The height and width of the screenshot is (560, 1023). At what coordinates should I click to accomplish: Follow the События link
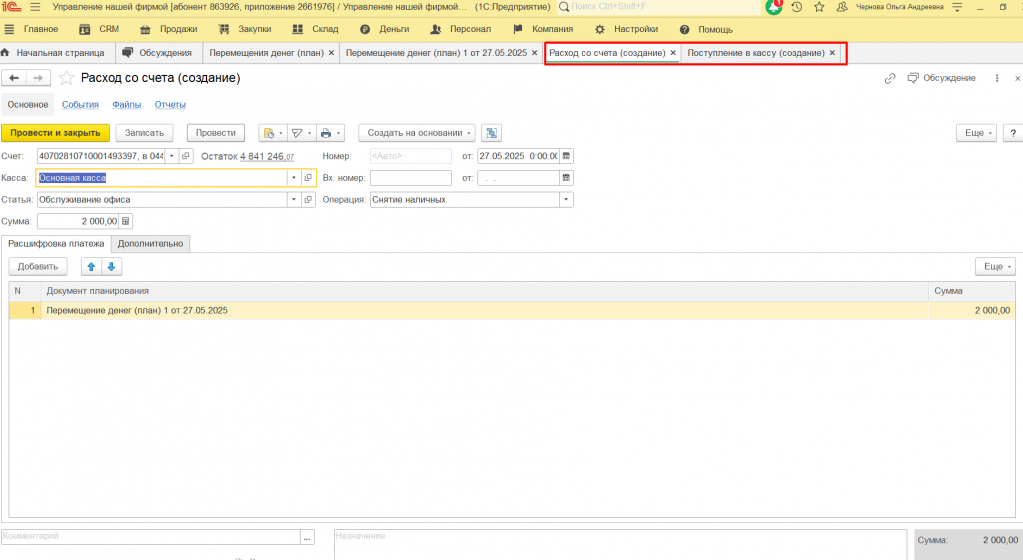pos(80,104)
